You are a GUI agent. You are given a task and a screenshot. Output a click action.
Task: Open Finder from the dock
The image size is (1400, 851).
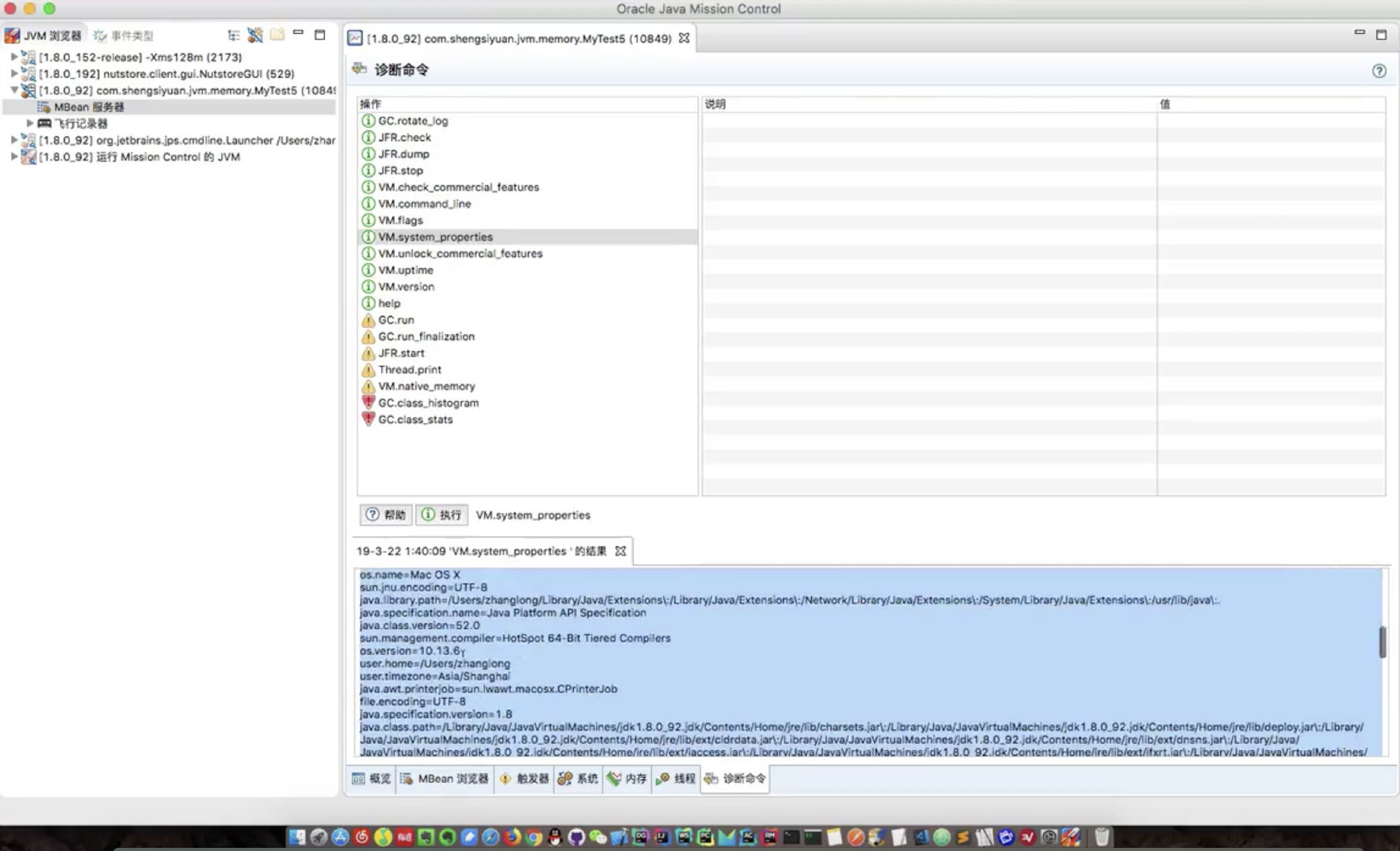pos(297,837)
